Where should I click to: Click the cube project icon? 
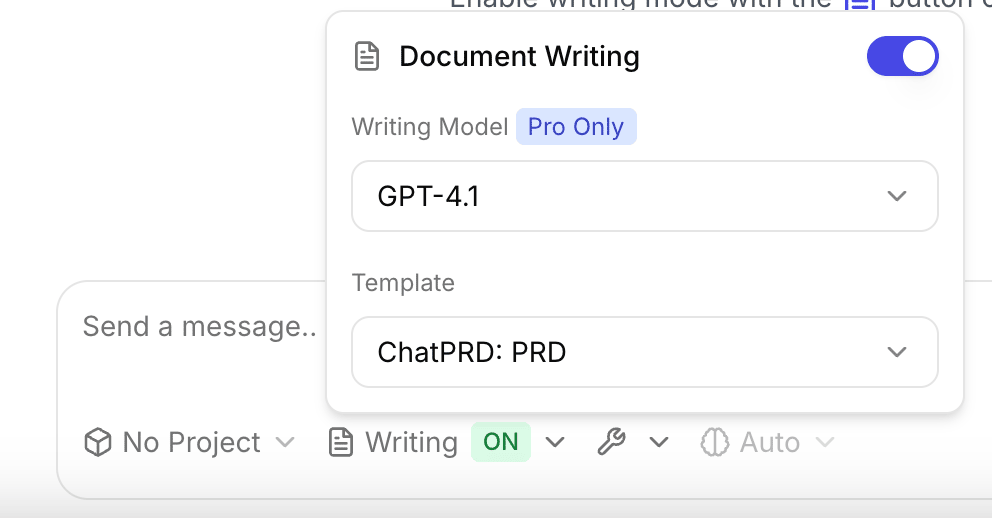[x=98, y=442]
